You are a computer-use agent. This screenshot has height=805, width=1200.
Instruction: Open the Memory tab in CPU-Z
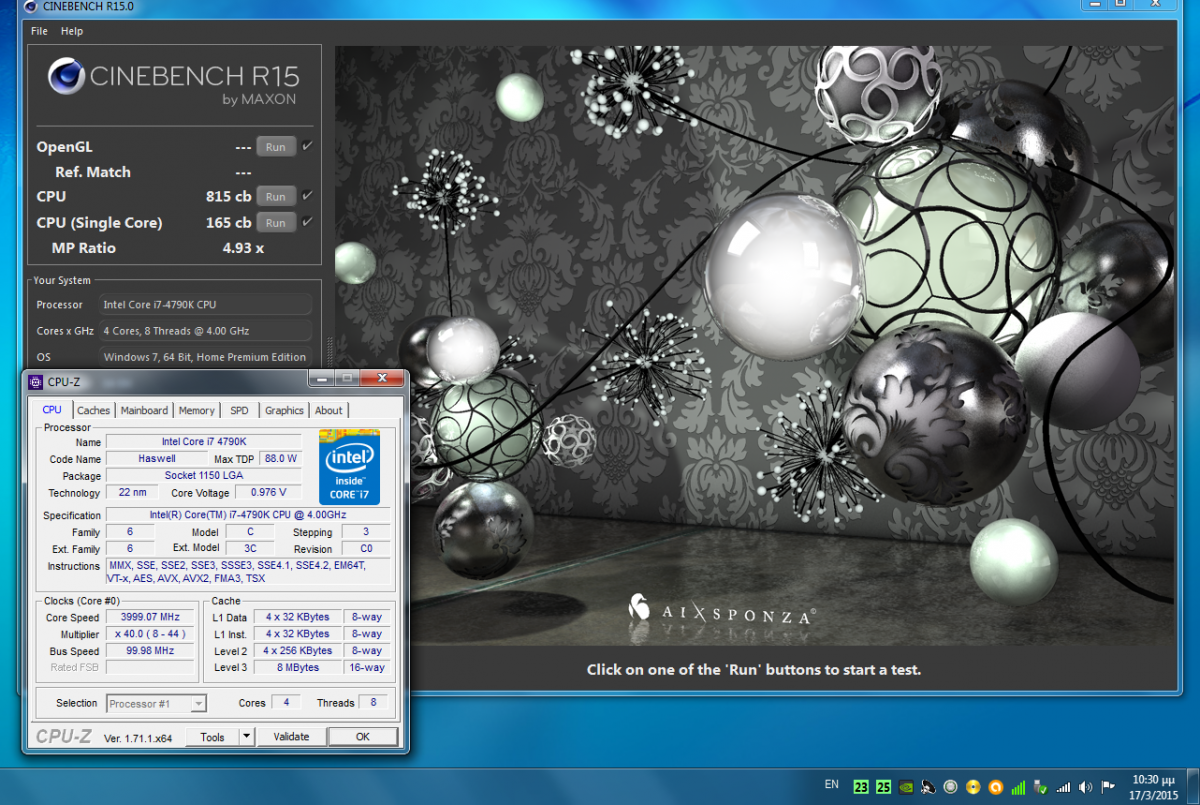point(196,411)
